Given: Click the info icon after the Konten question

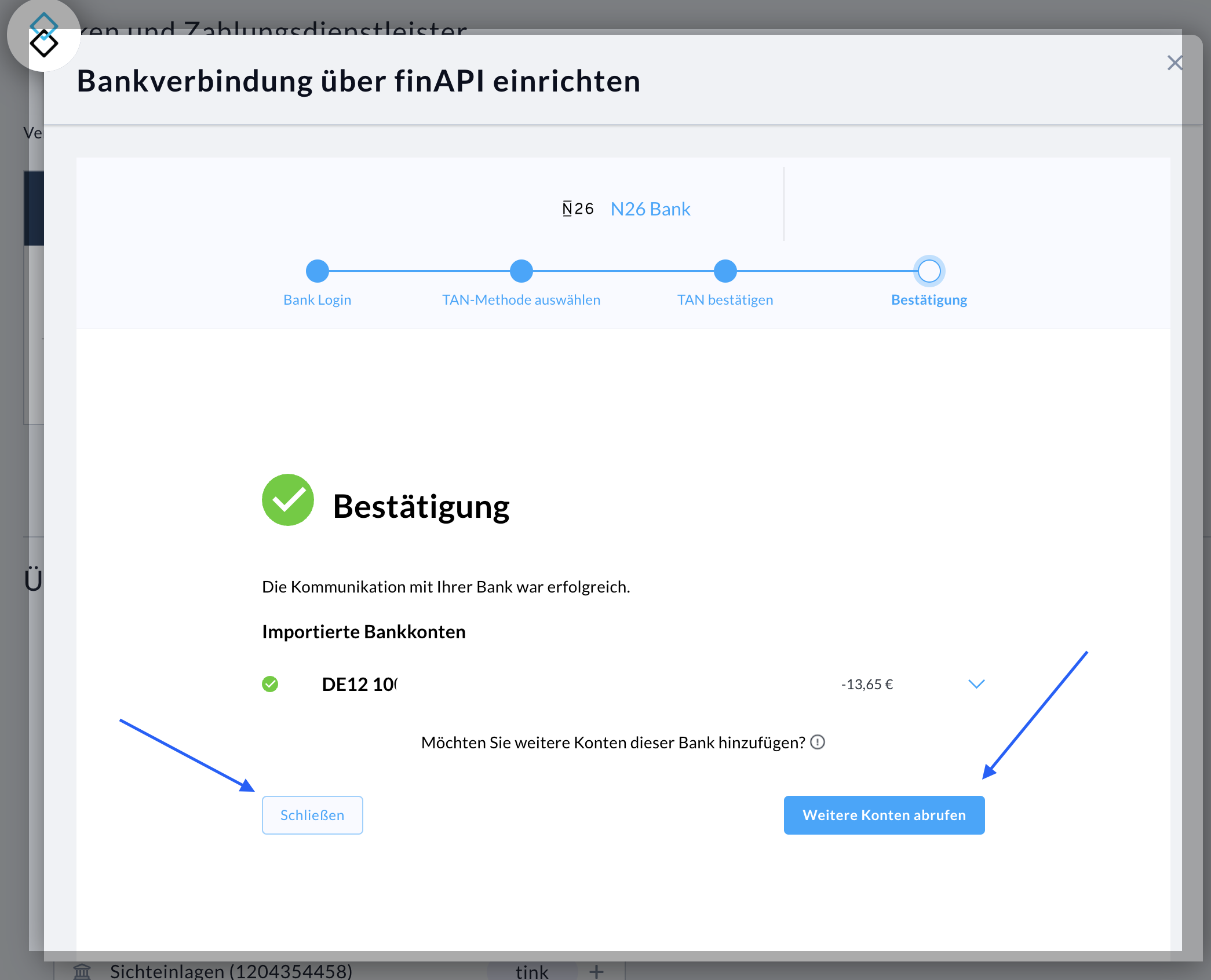Looking at the screenshot, I should [x=818, y=743].
